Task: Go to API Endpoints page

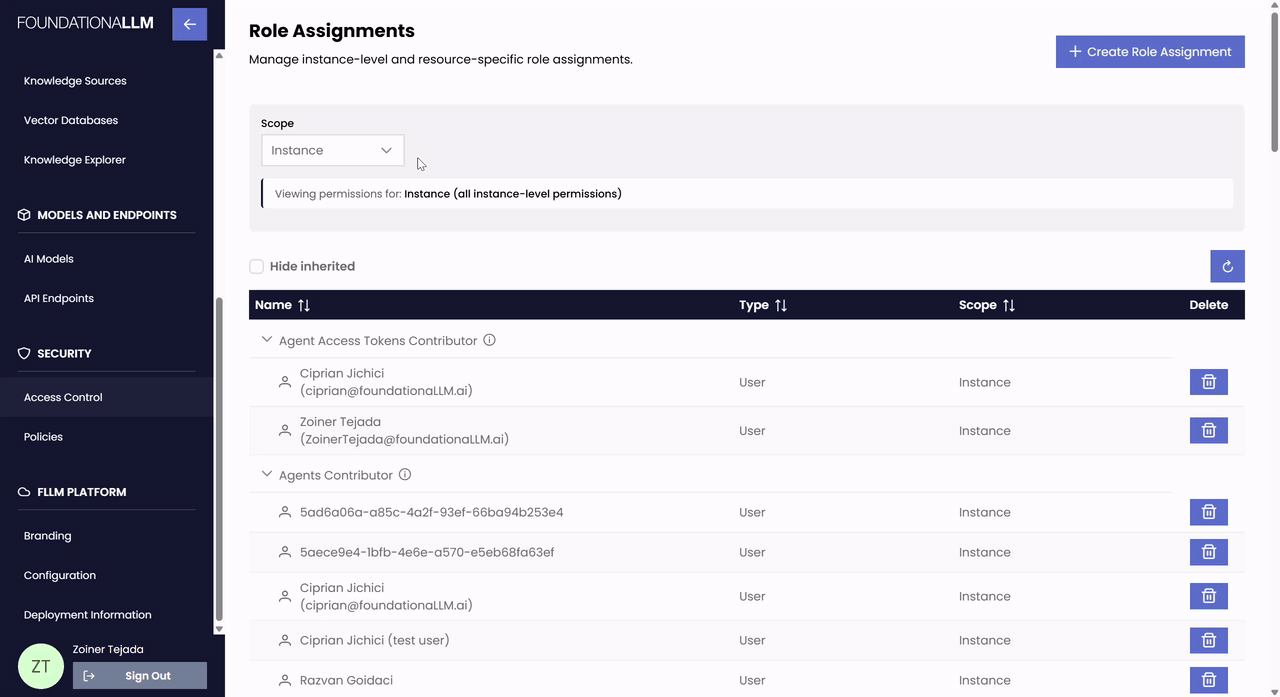Action: click(x=59, y=298)
